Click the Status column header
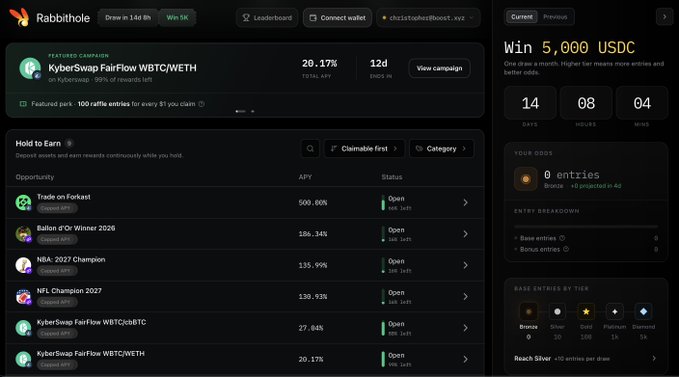The image size is (679, 377). pyautogui.click(x=392, y=177)
